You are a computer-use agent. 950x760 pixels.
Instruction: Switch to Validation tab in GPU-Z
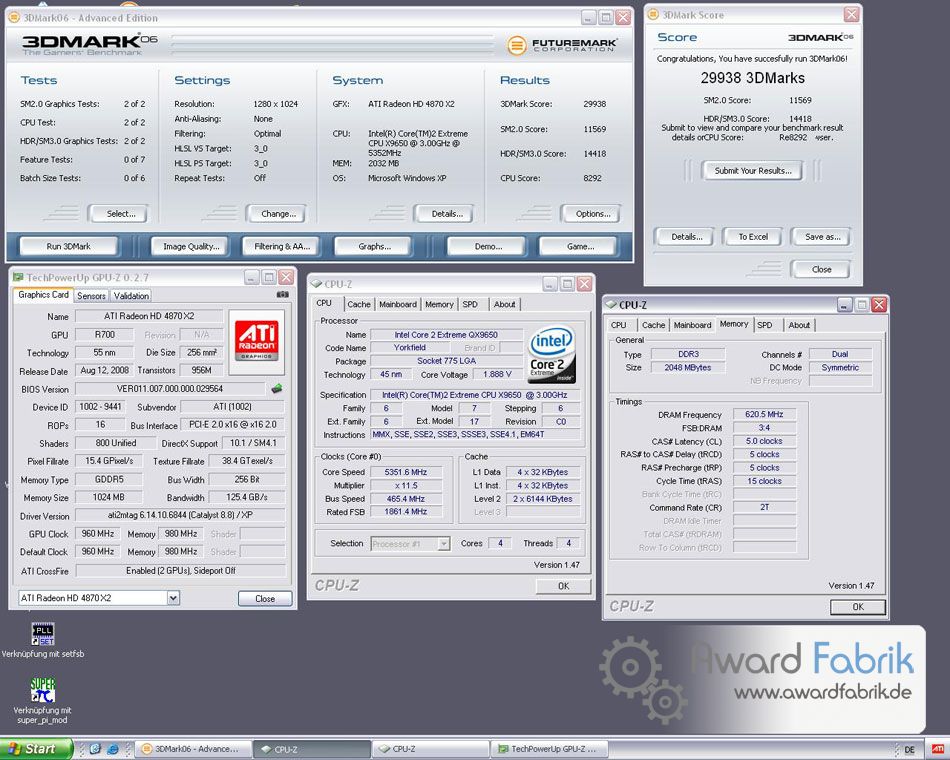[131, 296]
